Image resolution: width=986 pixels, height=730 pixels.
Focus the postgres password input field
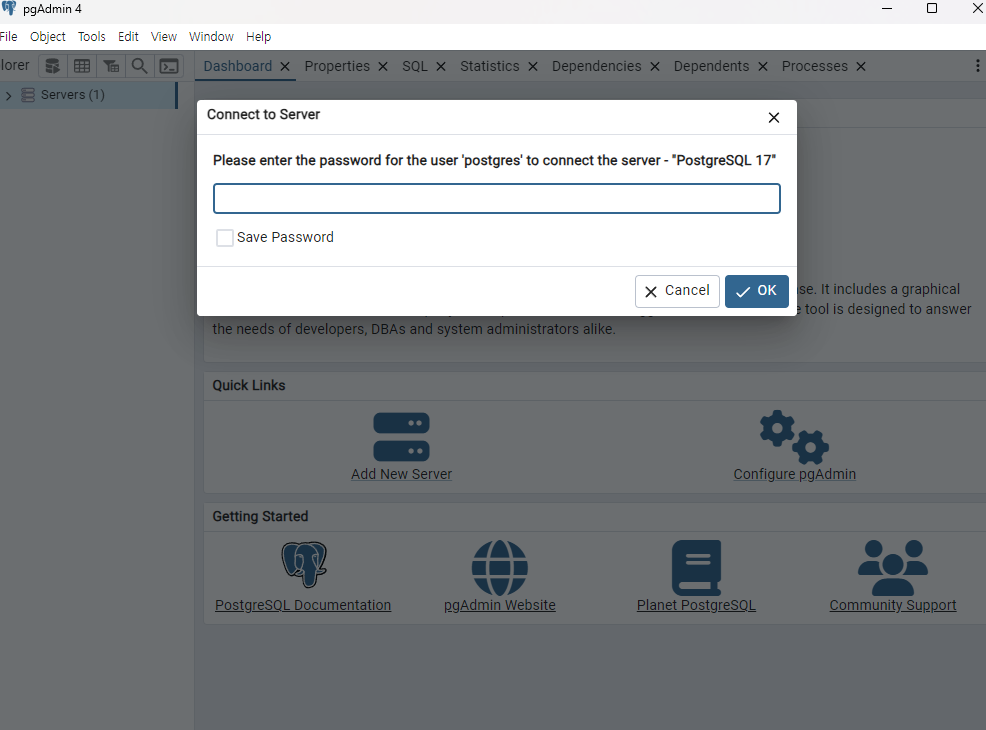tap(497, 199)
